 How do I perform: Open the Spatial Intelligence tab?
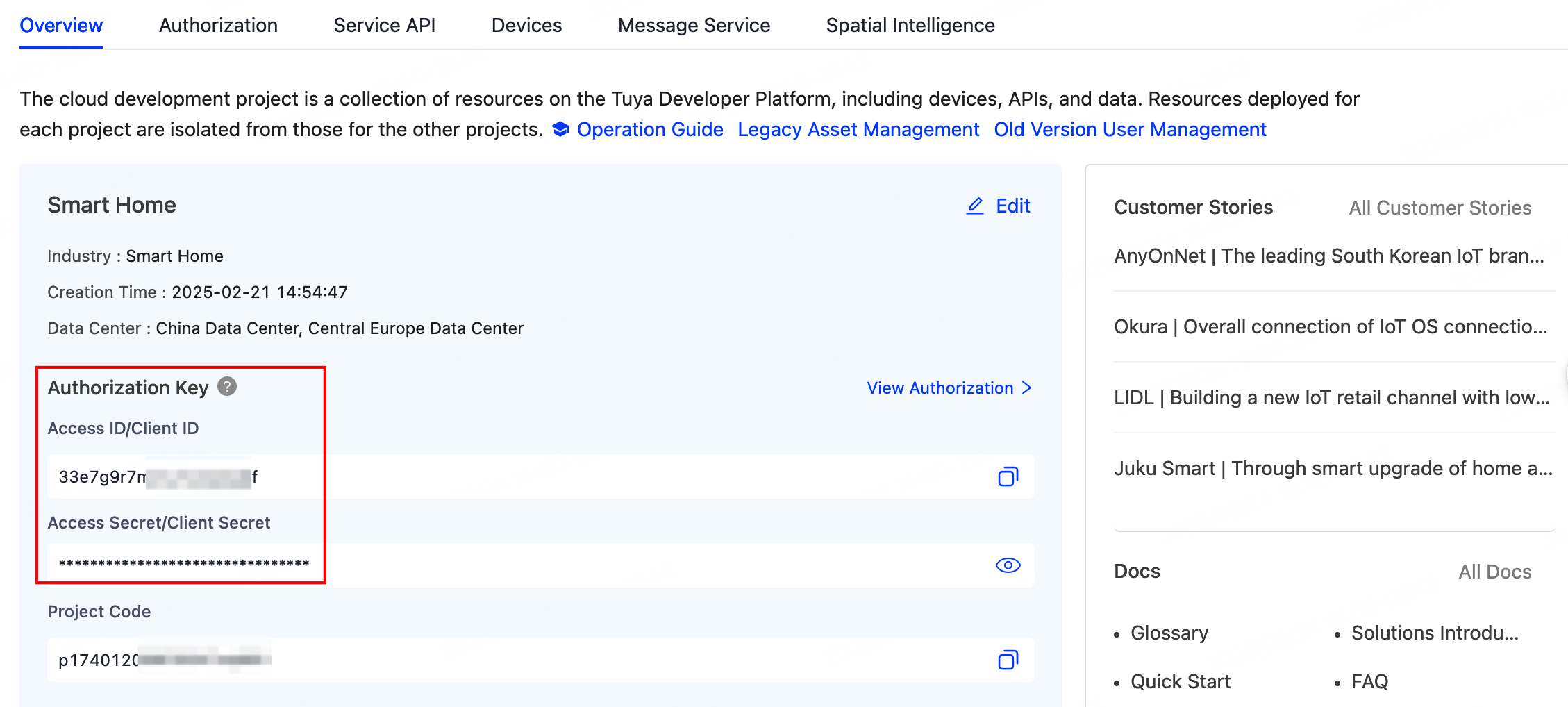coord(910,25)
